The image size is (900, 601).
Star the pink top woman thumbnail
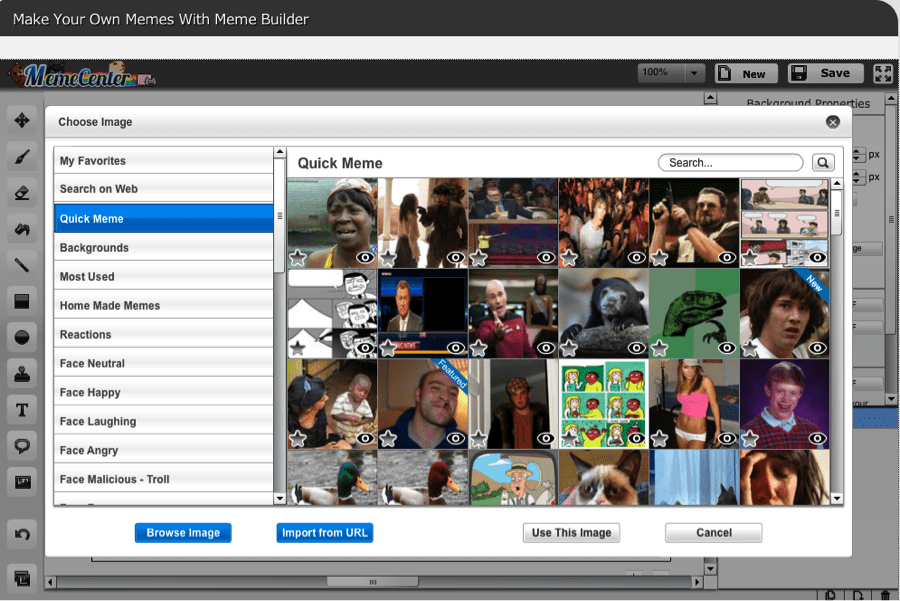[660, 439]
